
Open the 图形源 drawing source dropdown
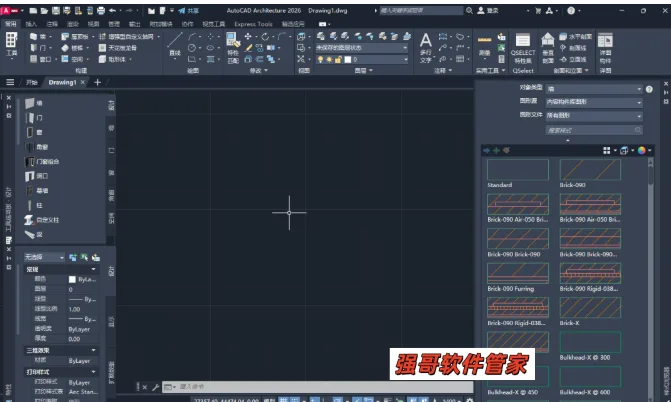(594, 102)
